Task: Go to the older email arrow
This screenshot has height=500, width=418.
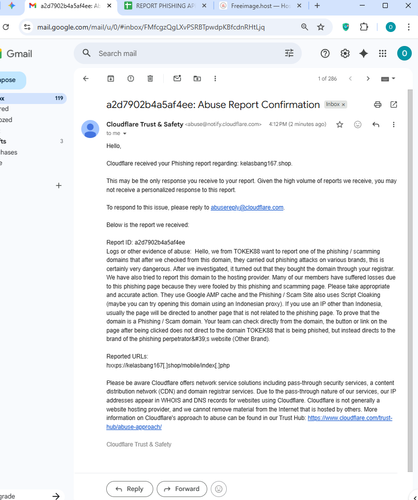Action: pos(368,79)
